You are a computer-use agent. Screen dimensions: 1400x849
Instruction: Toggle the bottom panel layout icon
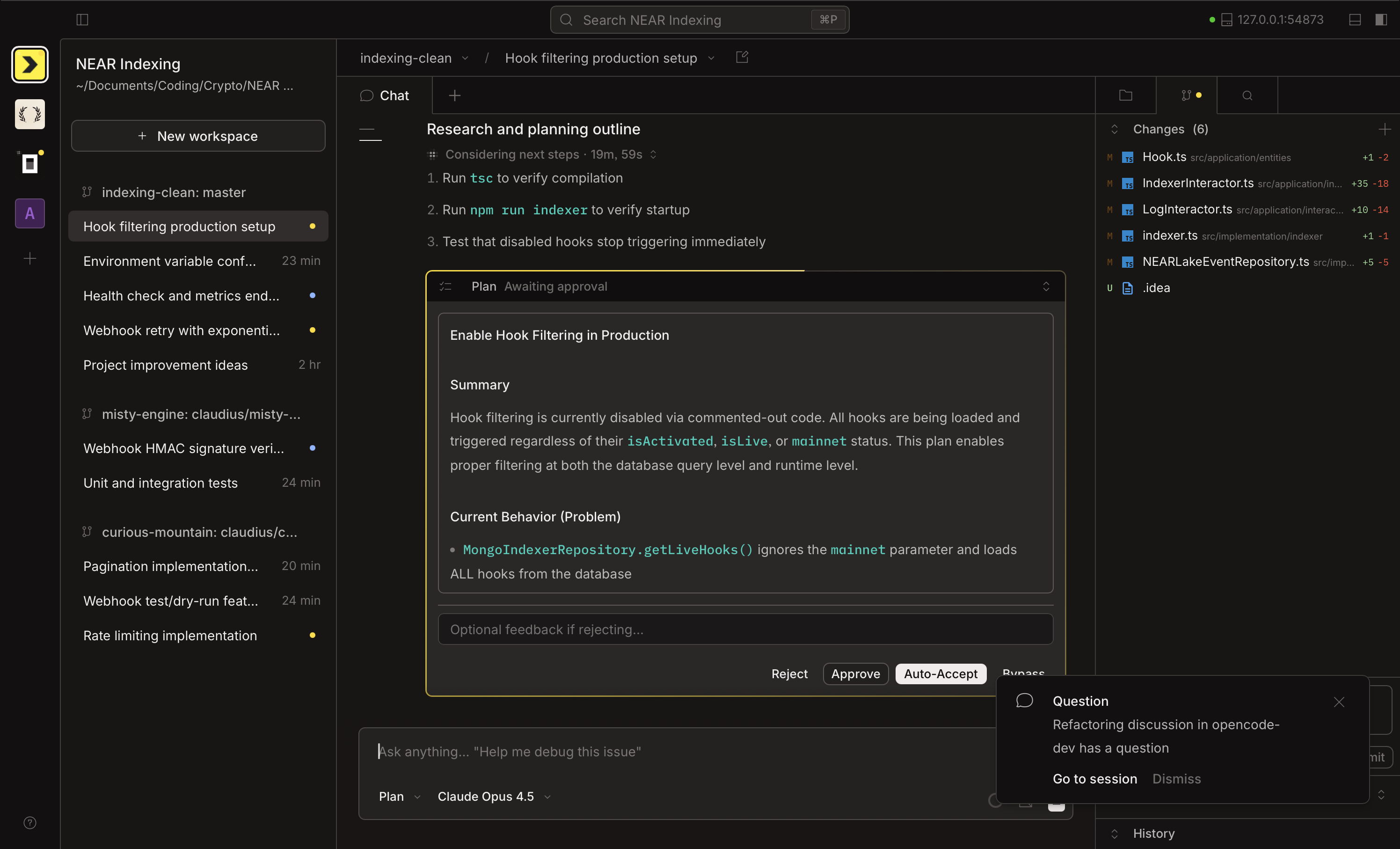click(1355, 20)
